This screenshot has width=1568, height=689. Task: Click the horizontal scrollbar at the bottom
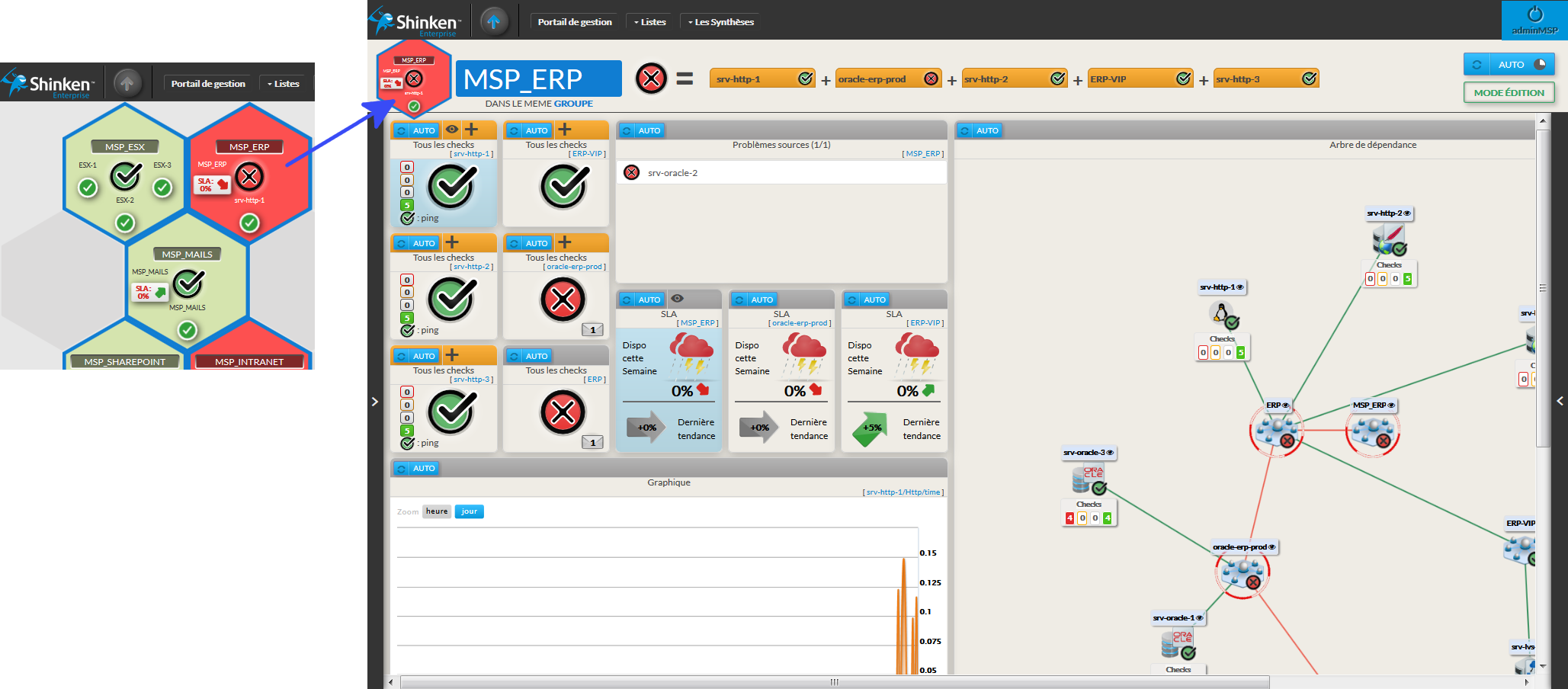click(835, 682)
